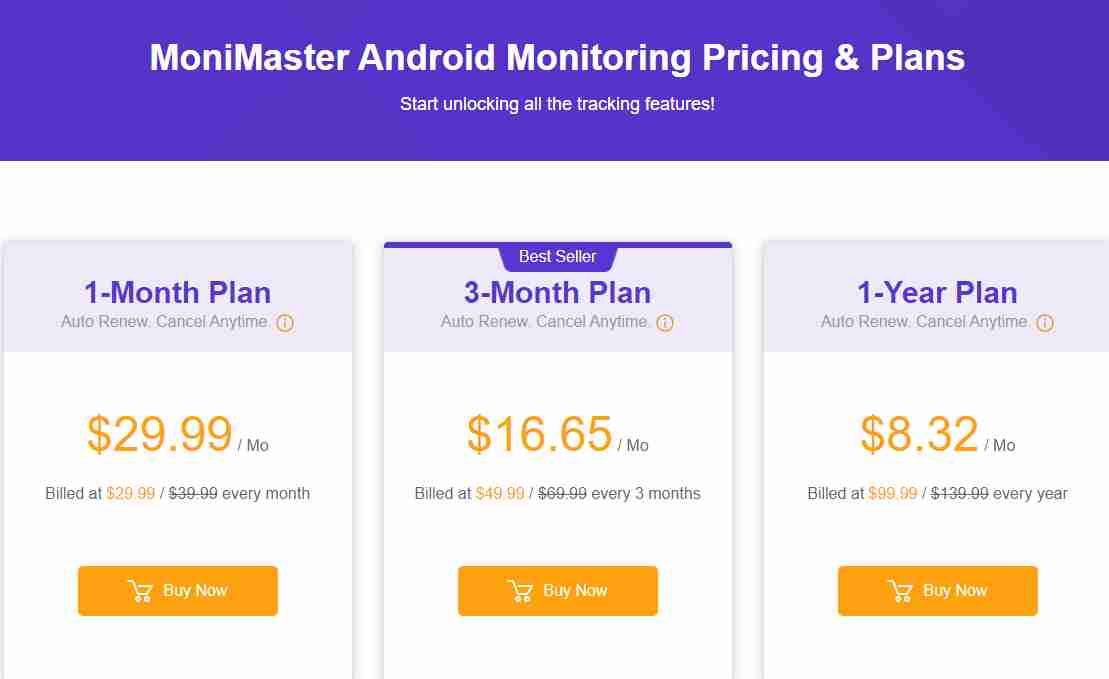This screenshot has width=1109, height=679.
Task: Click the crossed-out $69.99 price
Action: (562, 493)
